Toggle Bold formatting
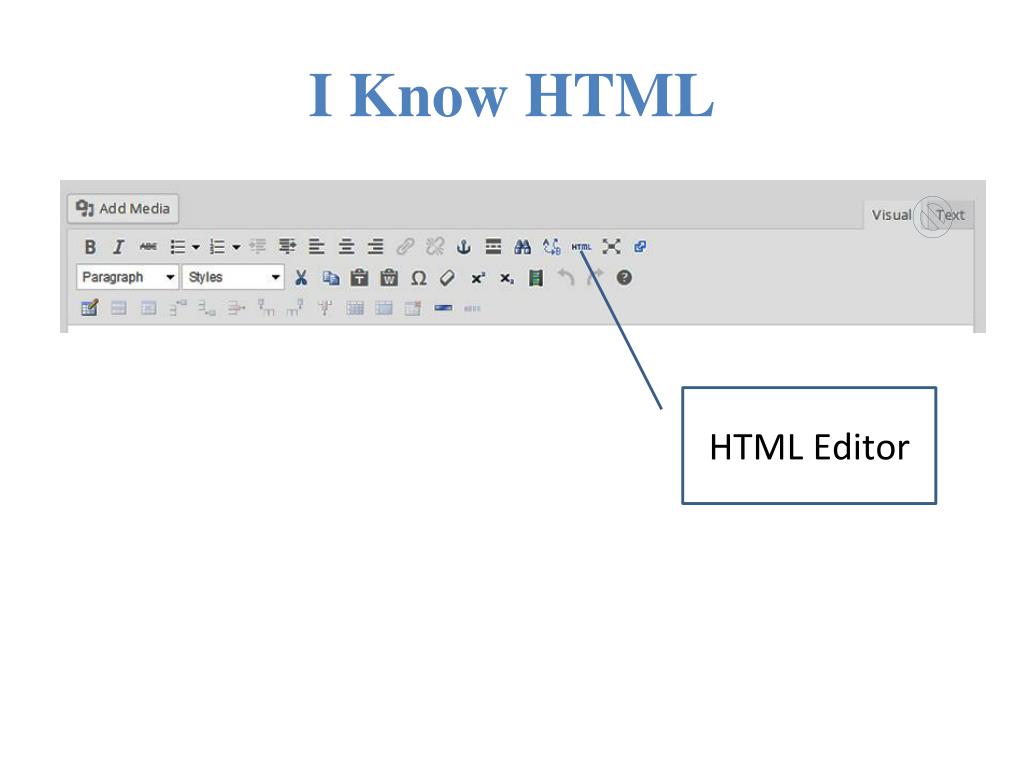Viewport: 1024px width, 768px height. click(x=90, y=247)
